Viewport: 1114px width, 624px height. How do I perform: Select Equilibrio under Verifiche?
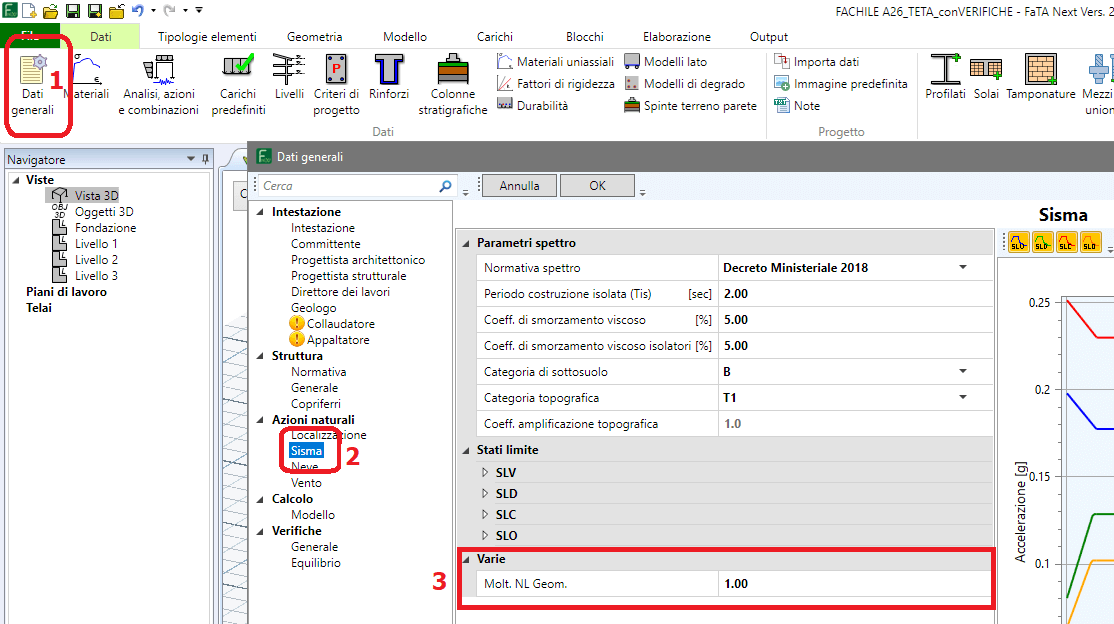pos(315,563)
